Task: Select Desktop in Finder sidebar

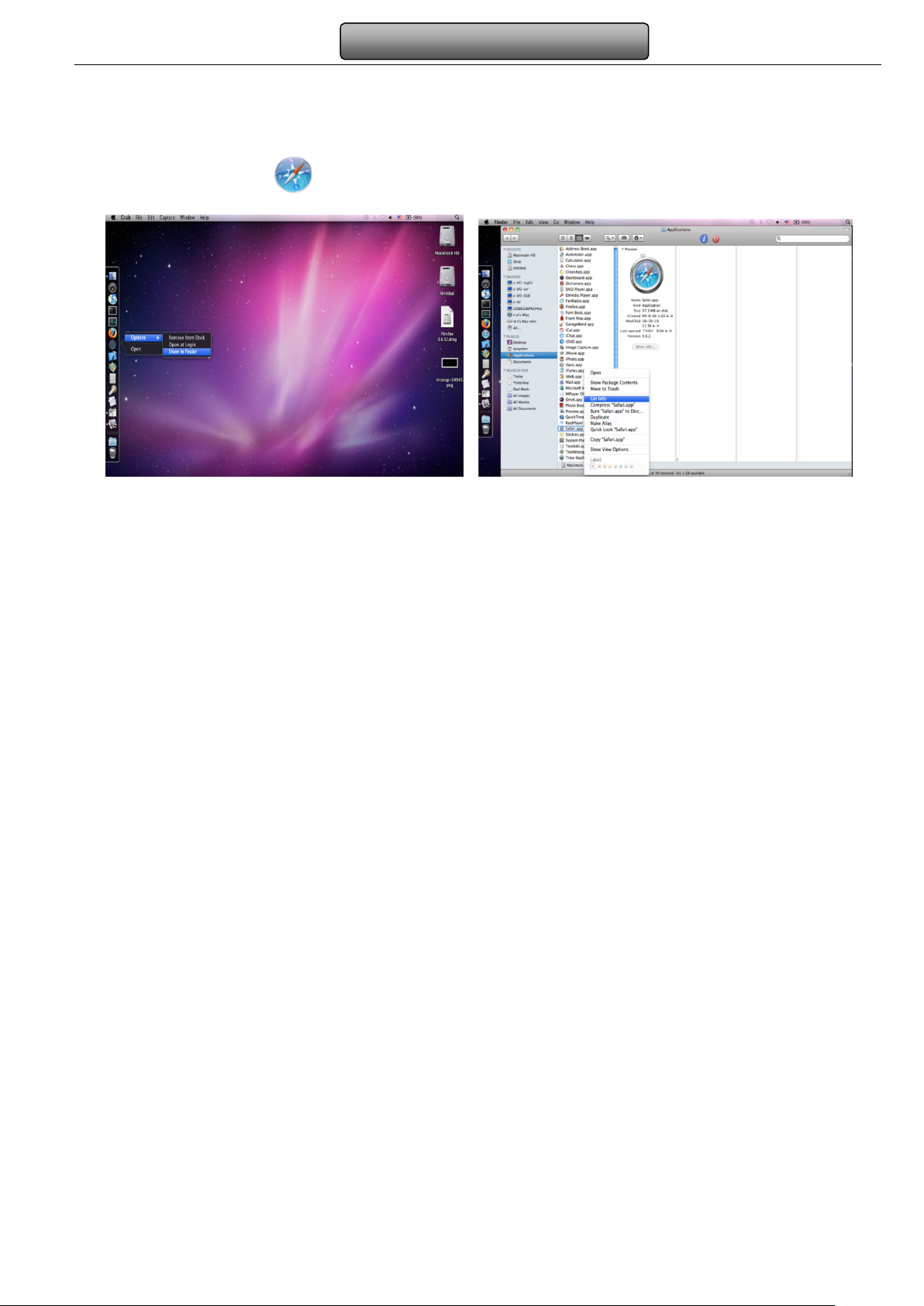Action: tap(517, 343)
